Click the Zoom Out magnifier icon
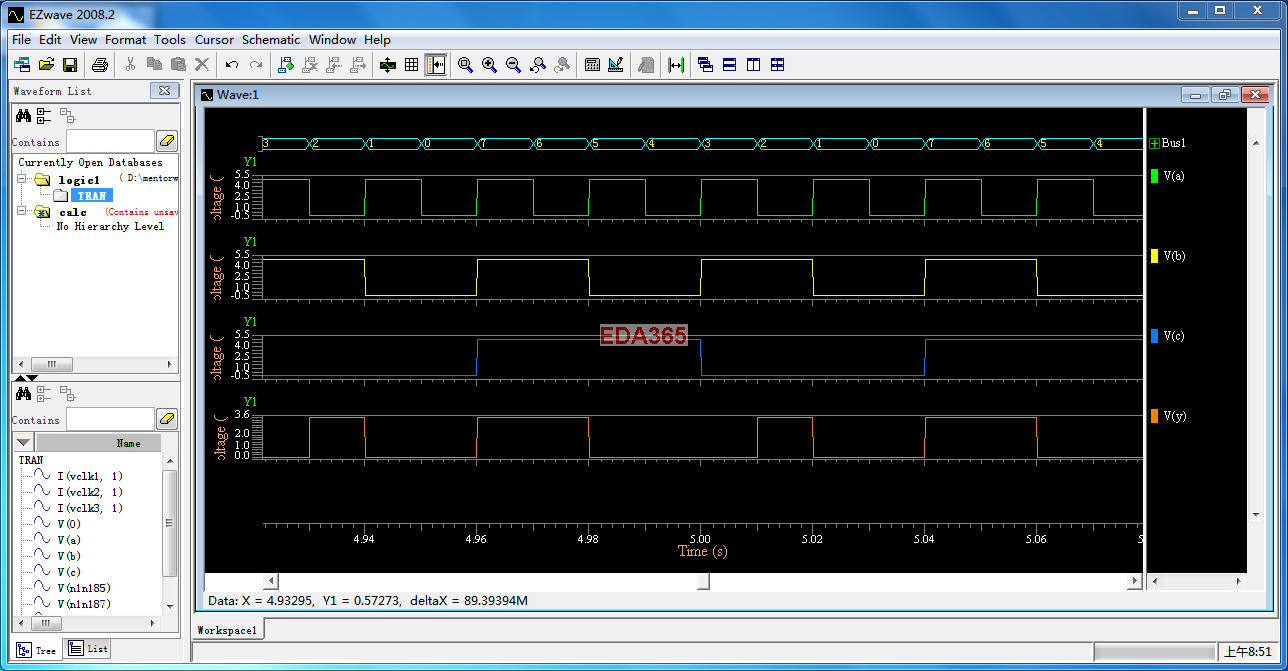The image size is (1288, 671). click(513, 65)
